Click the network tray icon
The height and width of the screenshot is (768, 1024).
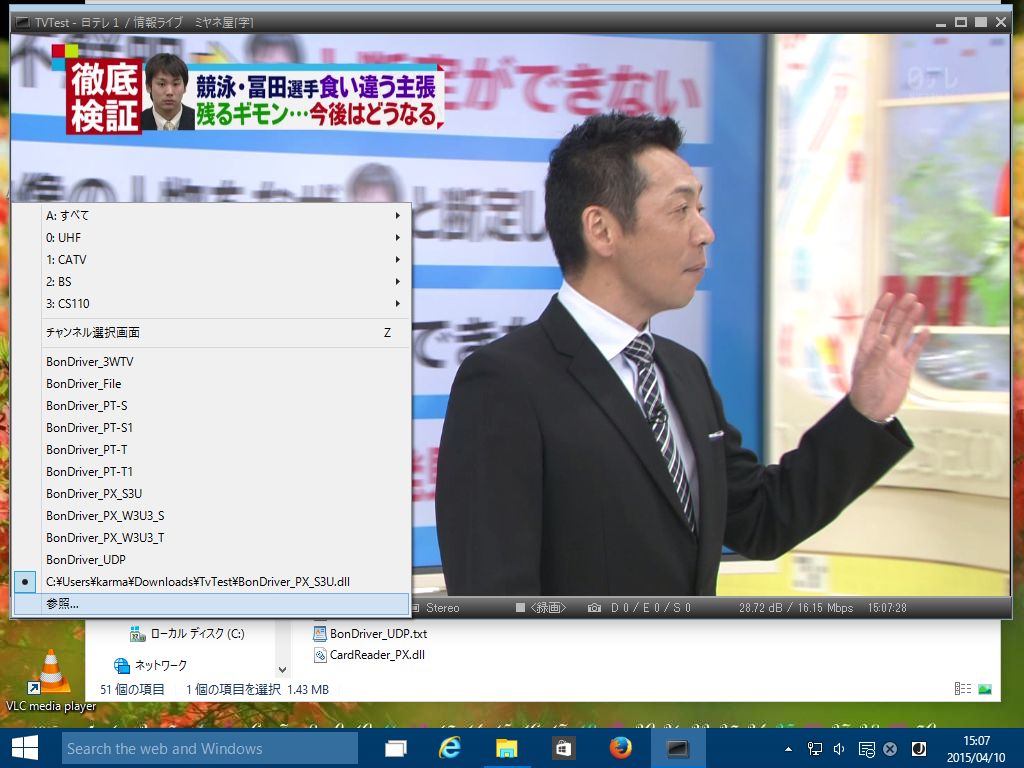[814, 749]
